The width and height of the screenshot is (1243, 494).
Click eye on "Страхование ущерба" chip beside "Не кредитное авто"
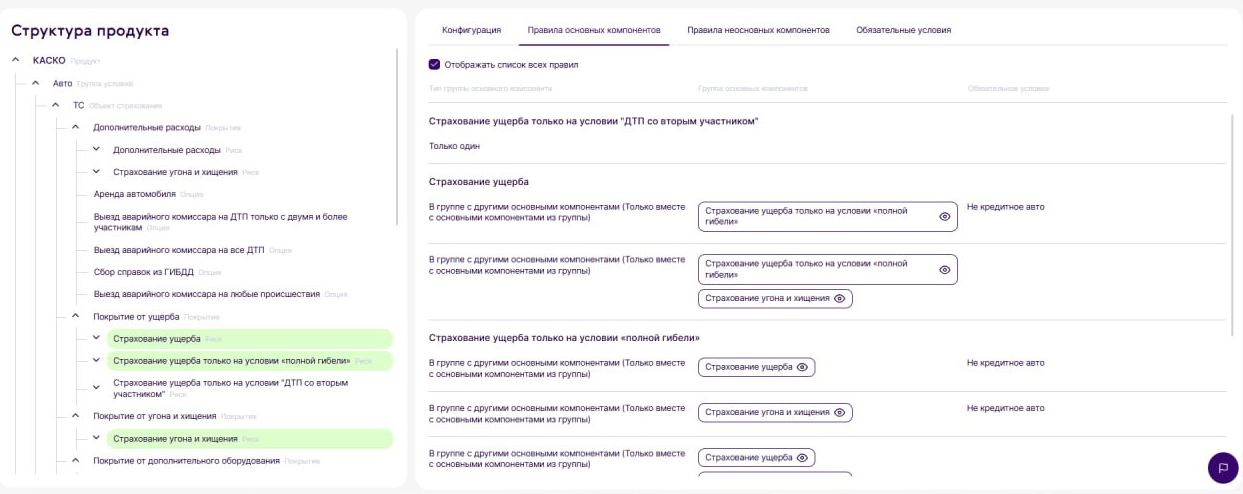802,367
